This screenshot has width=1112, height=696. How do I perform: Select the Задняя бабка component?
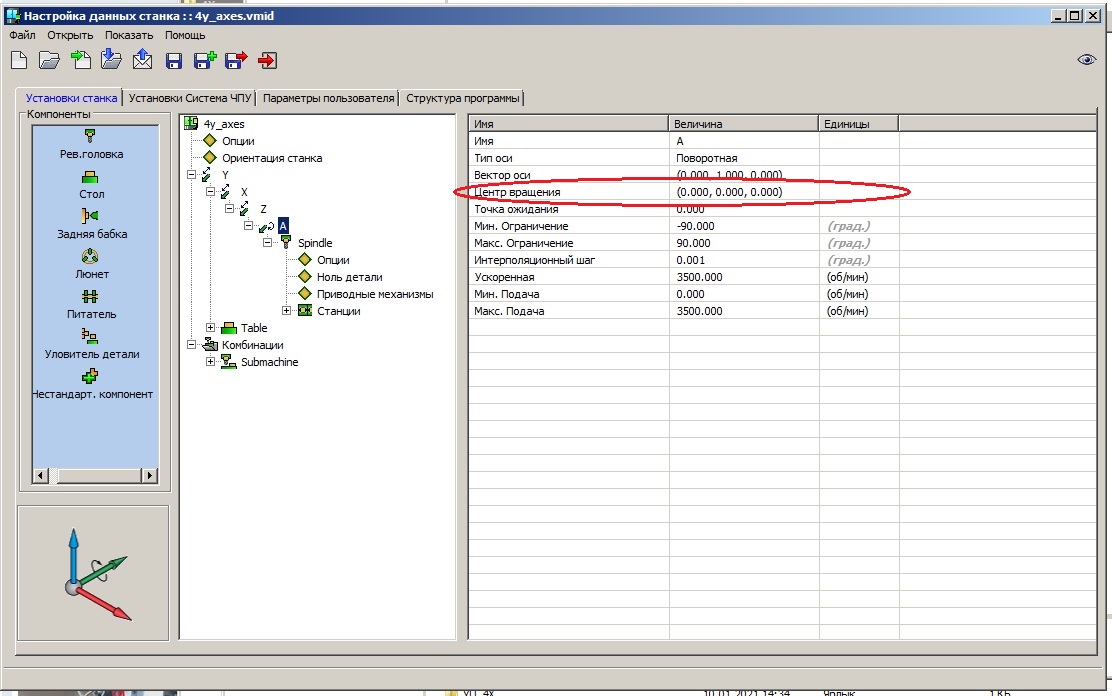pyautogui.click(x=92, y=225)
